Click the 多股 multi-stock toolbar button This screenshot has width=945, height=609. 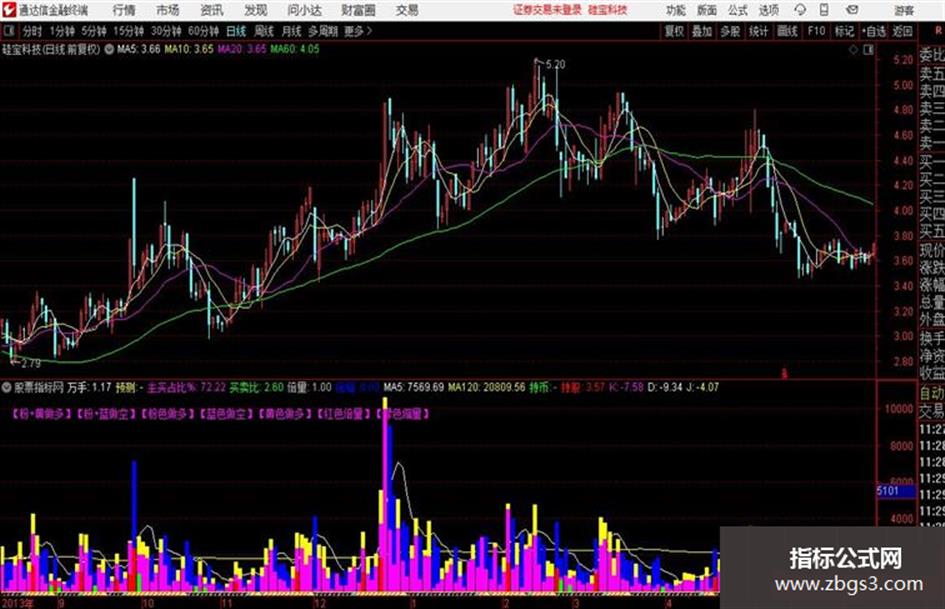[x=730, y=31]
